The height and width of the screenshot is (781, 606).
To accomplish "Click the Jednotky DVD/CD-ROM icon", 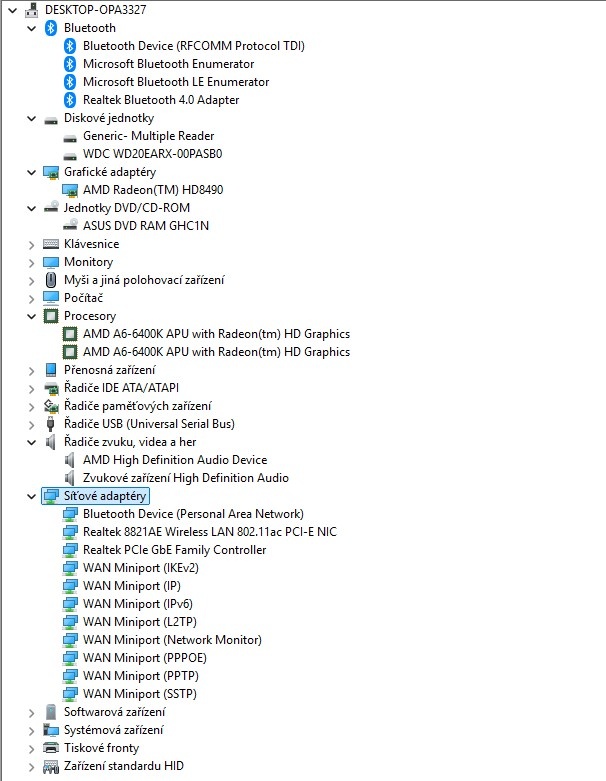I will click(51, 207).
